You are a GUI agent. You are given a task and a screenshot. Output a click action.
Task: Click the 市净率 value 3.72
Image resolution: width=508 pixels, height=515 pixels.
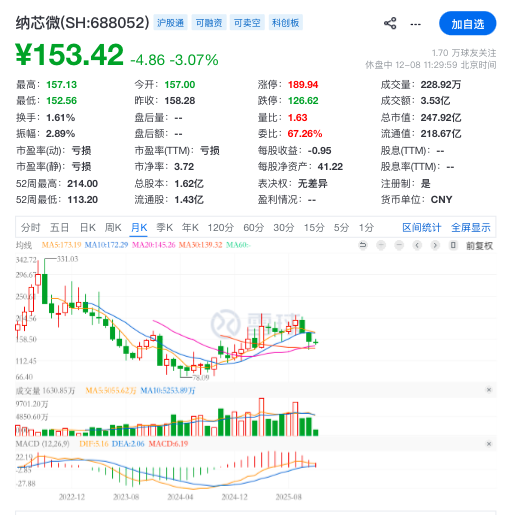[x=184, y=167]
